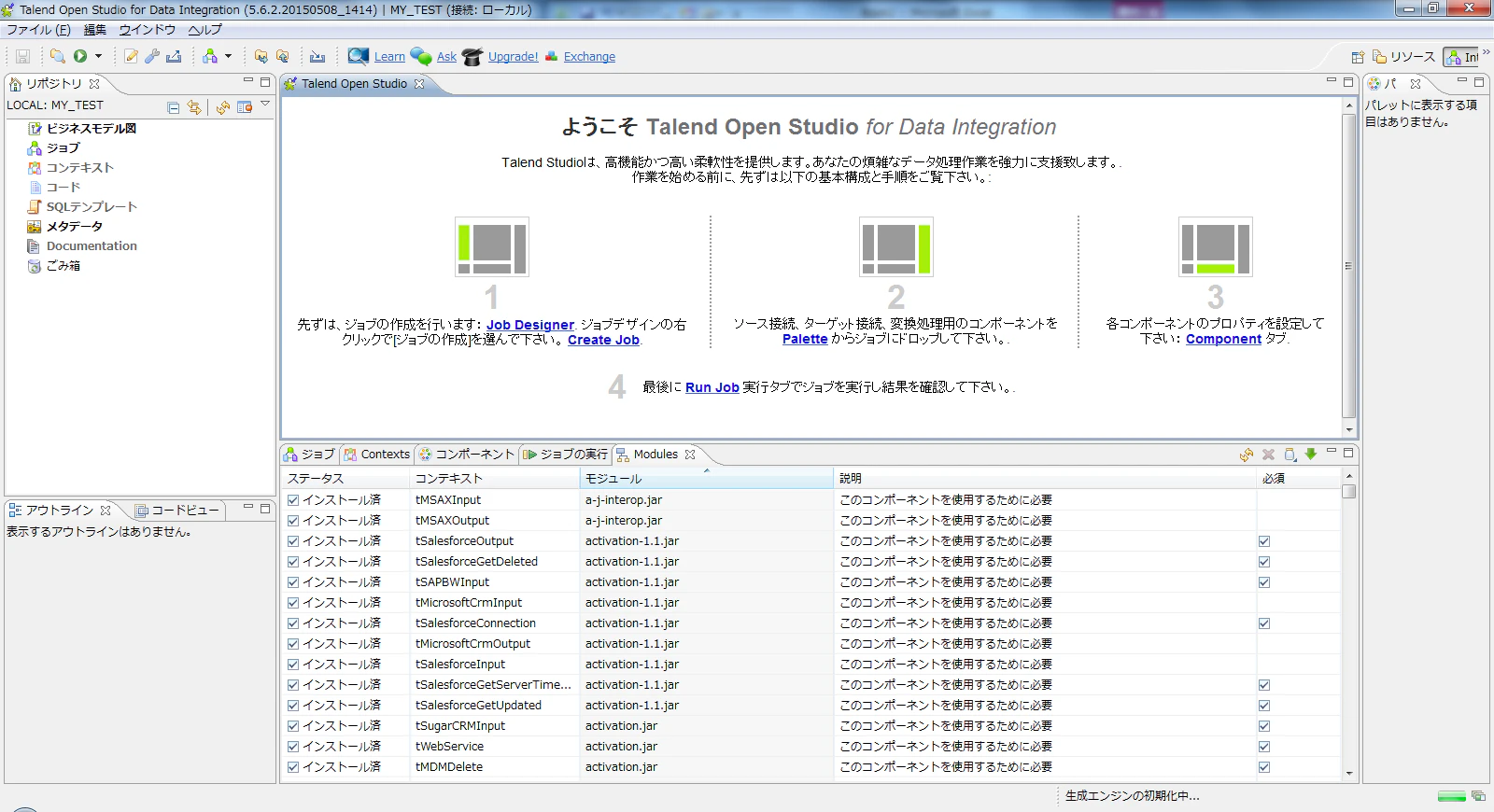Click the pencil edit icon in the toolbar

(x=131, y=56)
